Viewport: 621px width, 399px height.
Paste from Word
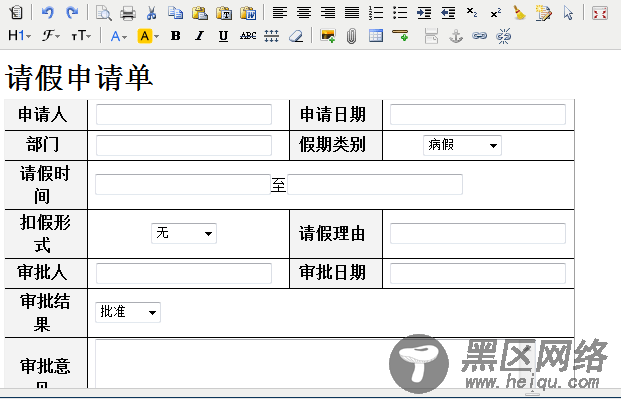(248, 13)
